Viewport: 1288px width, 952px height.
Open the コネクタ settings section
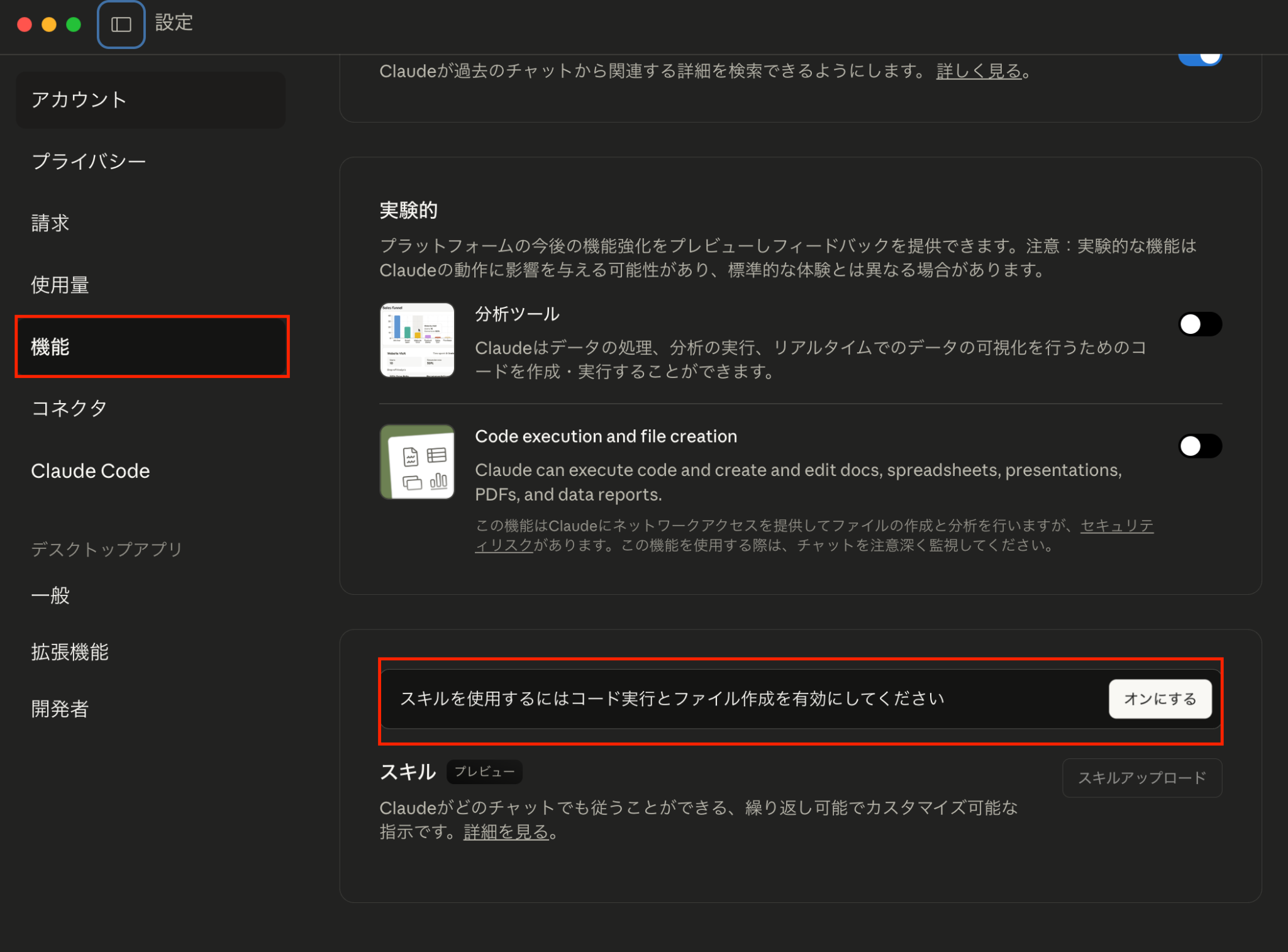[x=69, y=409]
